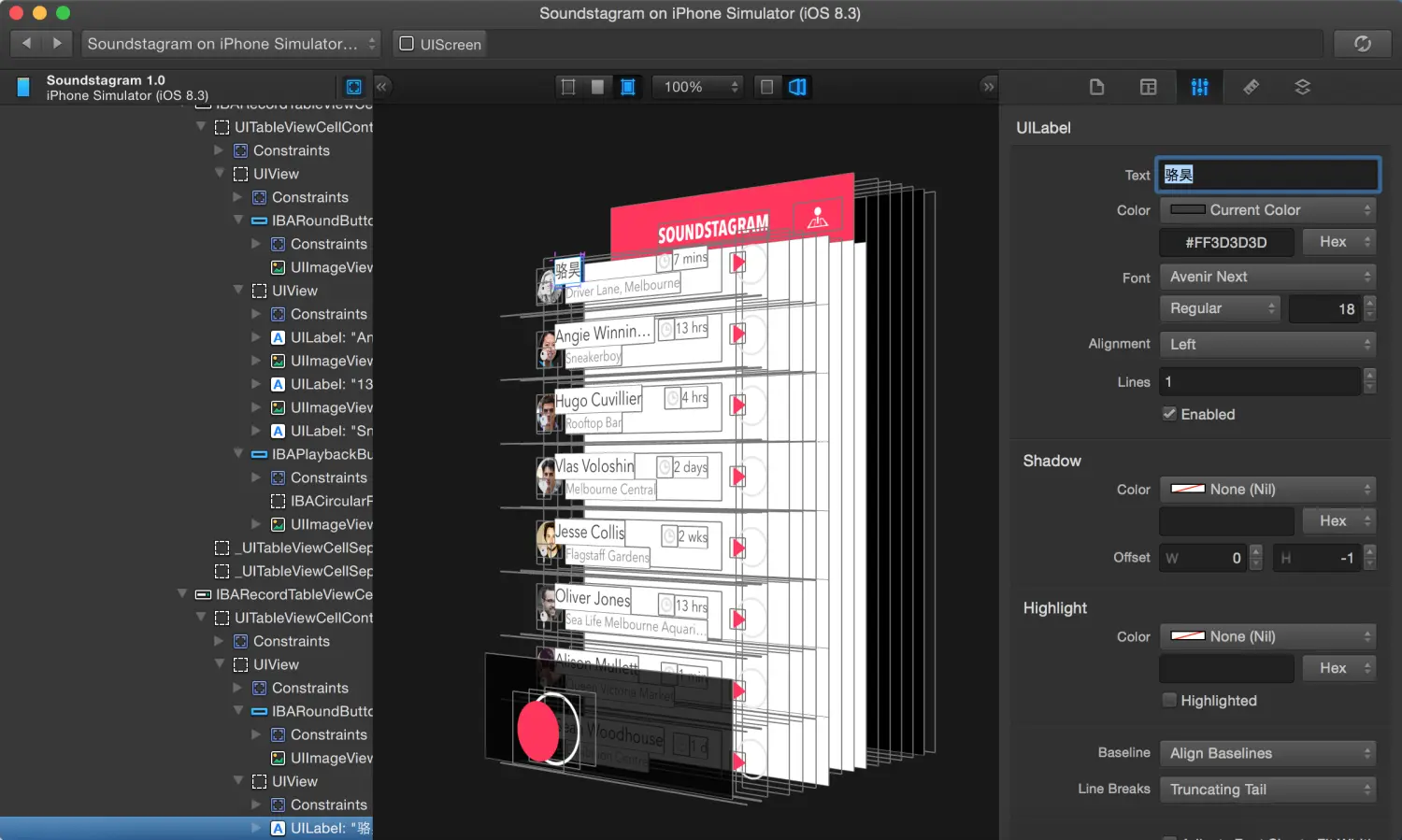Select the Melbourne Central label on the canvas
Screen dimensions: 1402x840
coord(610,489)
